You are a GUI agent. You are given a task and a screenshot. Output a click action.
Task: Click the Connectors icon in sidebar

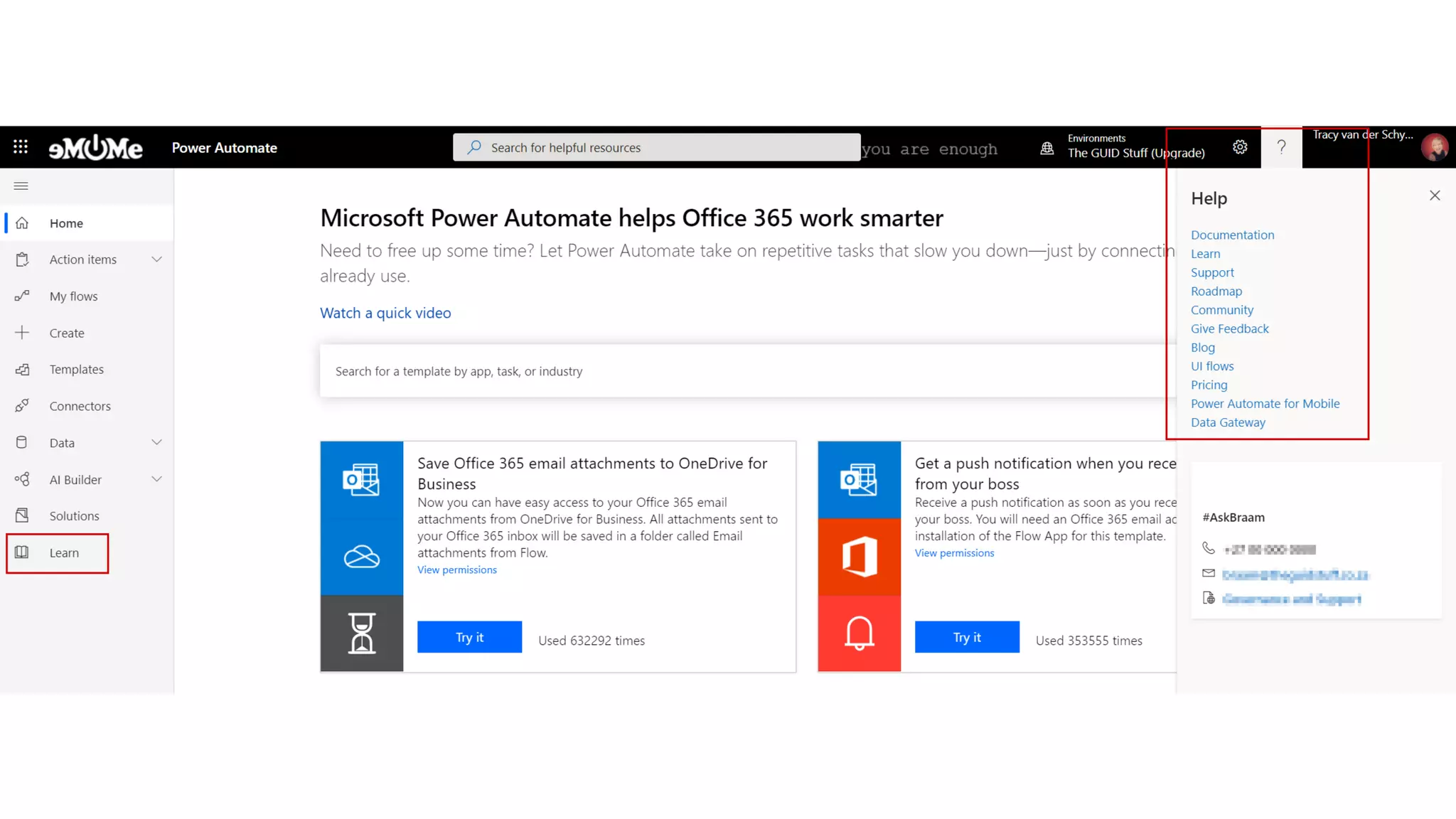[x=22, y=406]
